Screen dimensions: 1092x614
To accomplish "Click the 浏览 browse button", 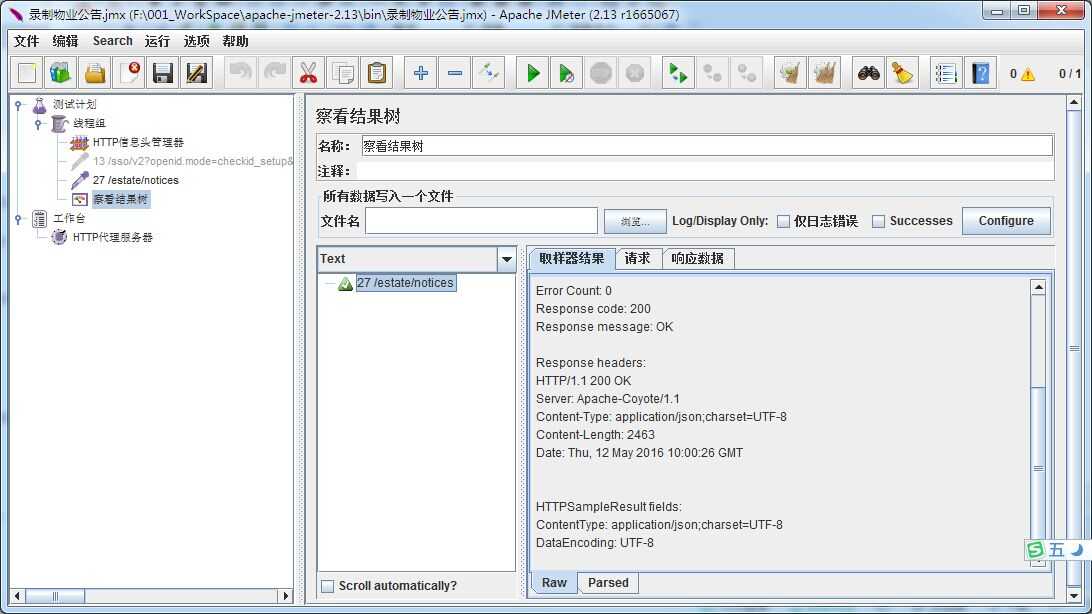I will point(635,221).
